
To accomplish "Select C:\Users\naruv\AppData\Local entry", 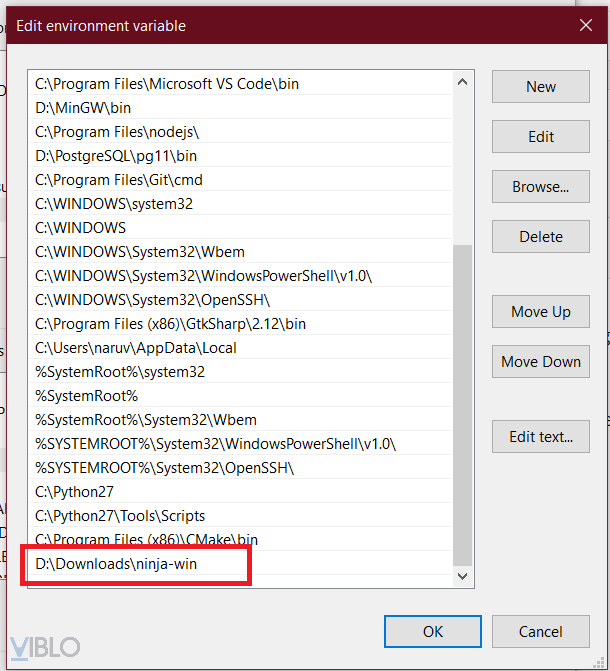I will click(x=240, y=347).
